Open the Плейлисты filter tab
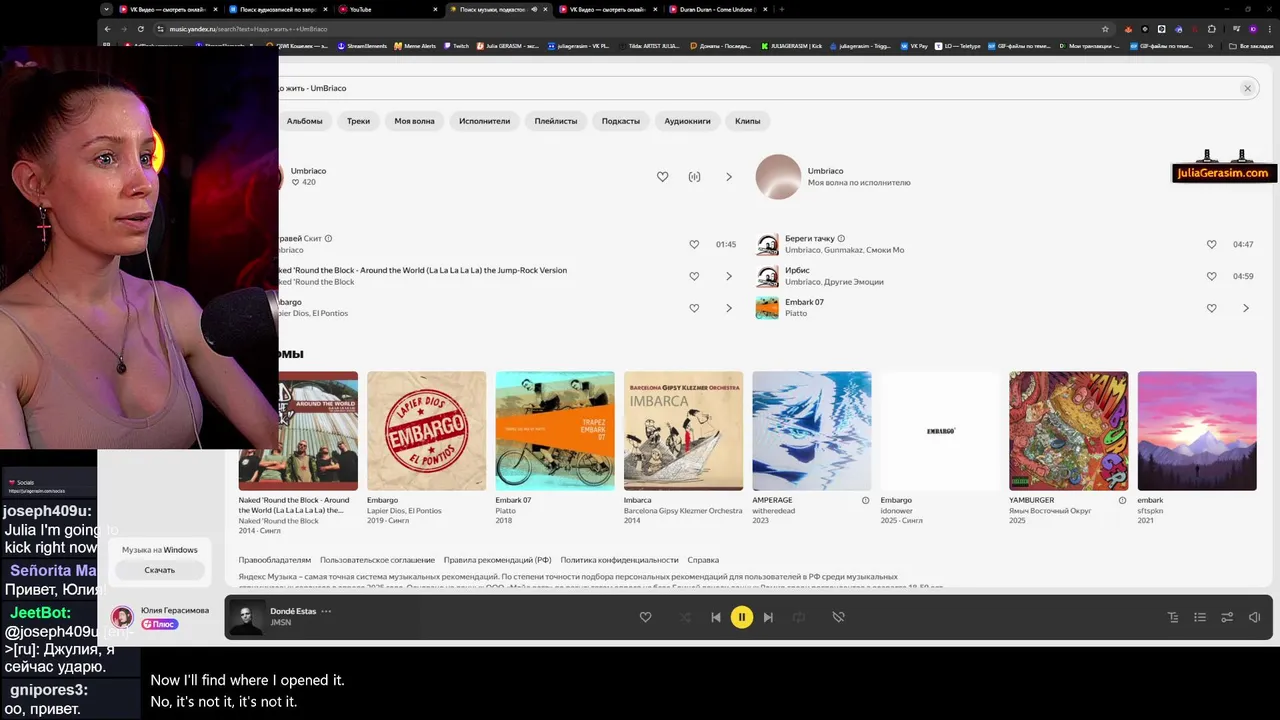 (555, 121)
